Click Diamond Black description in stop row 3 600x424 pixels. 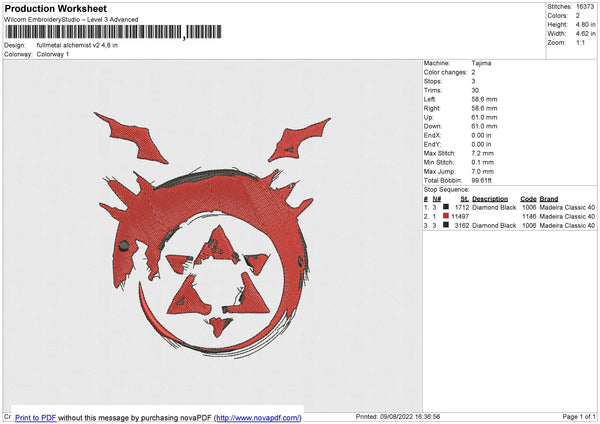(x=494, y=226)
